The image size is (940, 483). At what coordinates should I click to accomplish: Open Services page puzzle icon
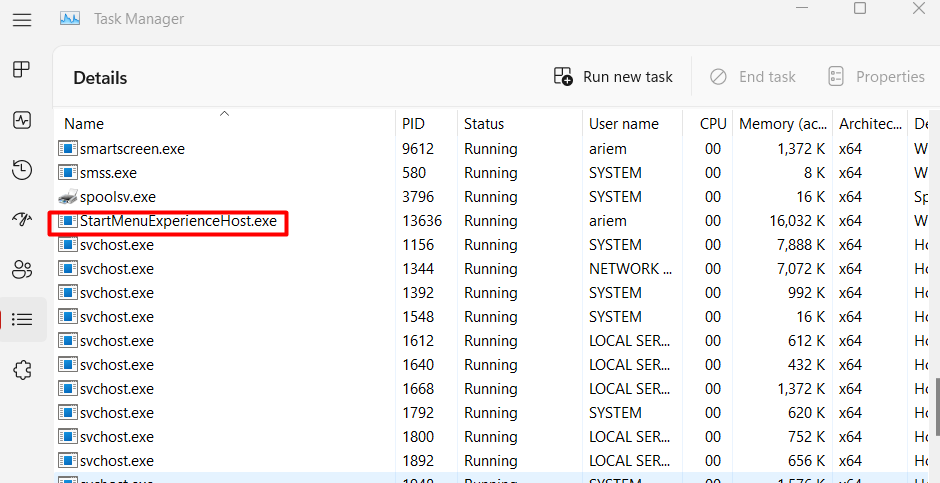22,370
